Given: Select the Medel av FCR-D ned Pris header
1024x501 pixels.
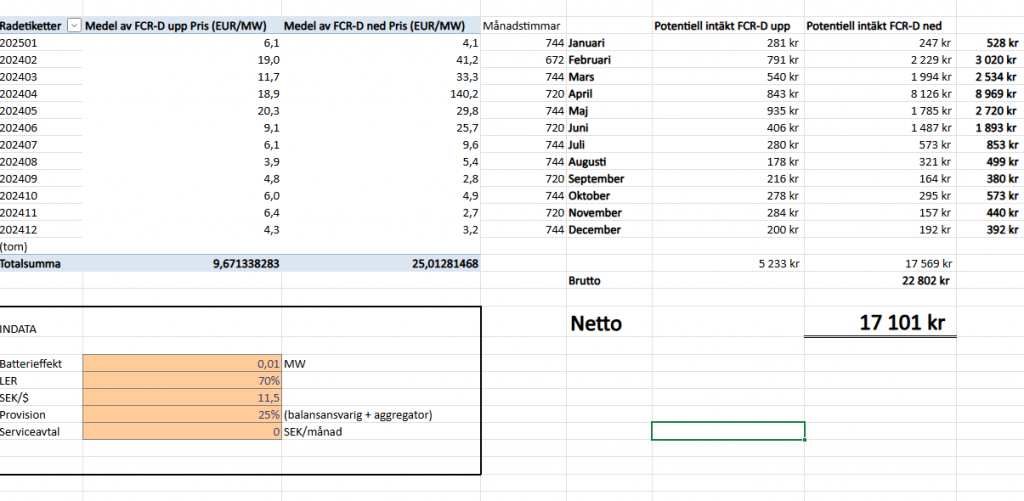Looking at the screenshot, I should tap(381, 26).
